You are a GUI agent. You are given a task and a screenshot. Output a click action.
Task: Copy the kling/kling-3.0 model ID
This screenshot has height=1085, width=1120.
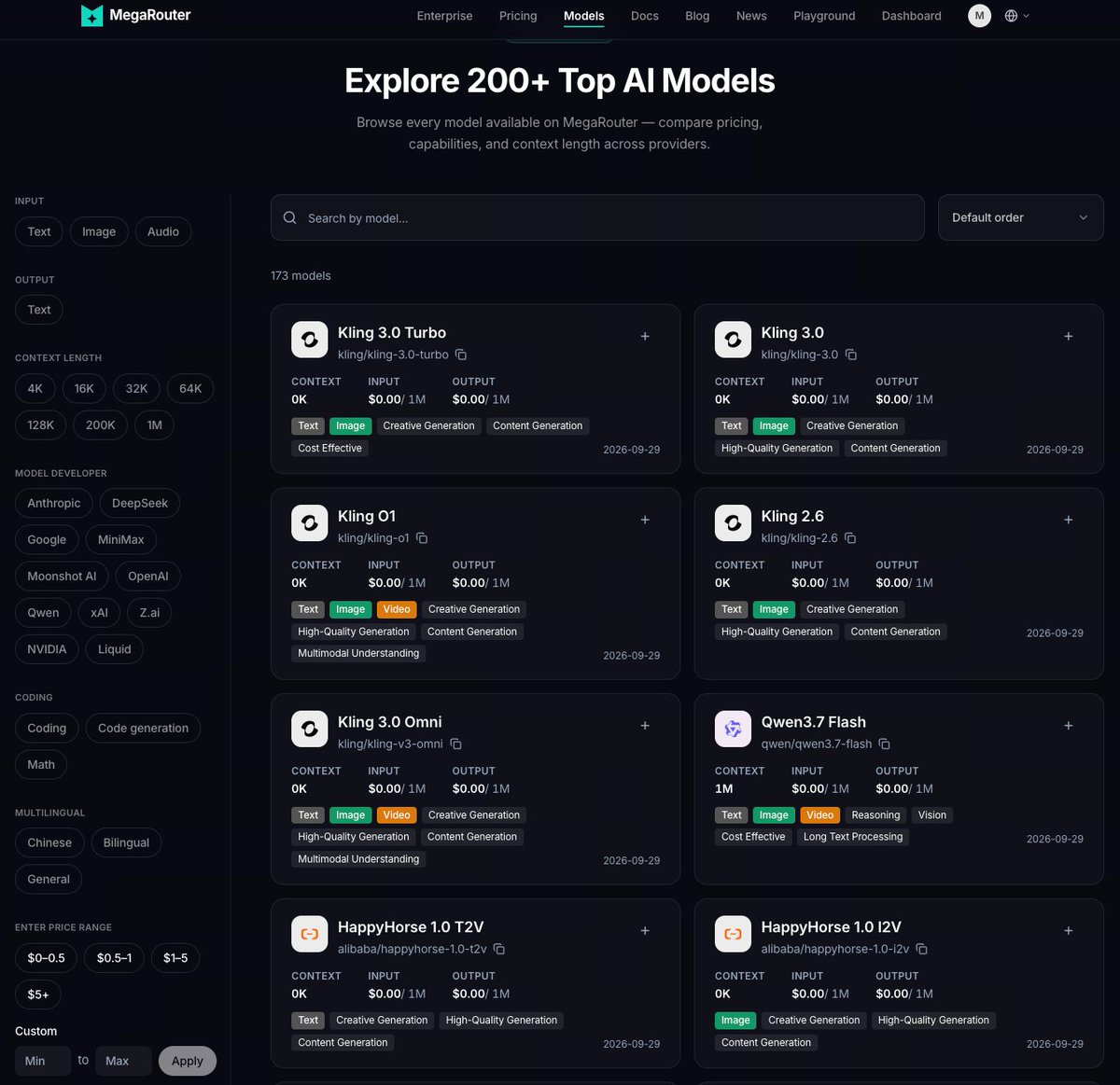[851, 355]
